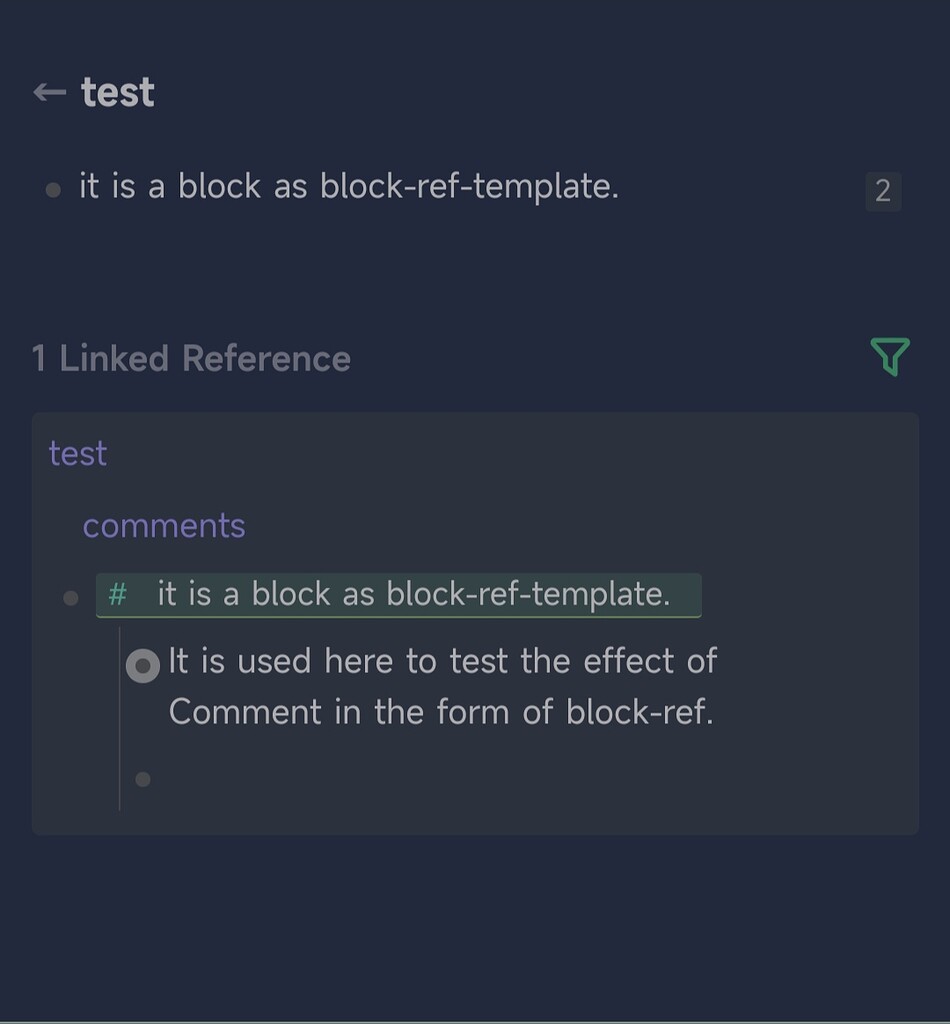
Task: Click bullet beside the # block reference
Action: pyautogui.click(x=71, y=598)
